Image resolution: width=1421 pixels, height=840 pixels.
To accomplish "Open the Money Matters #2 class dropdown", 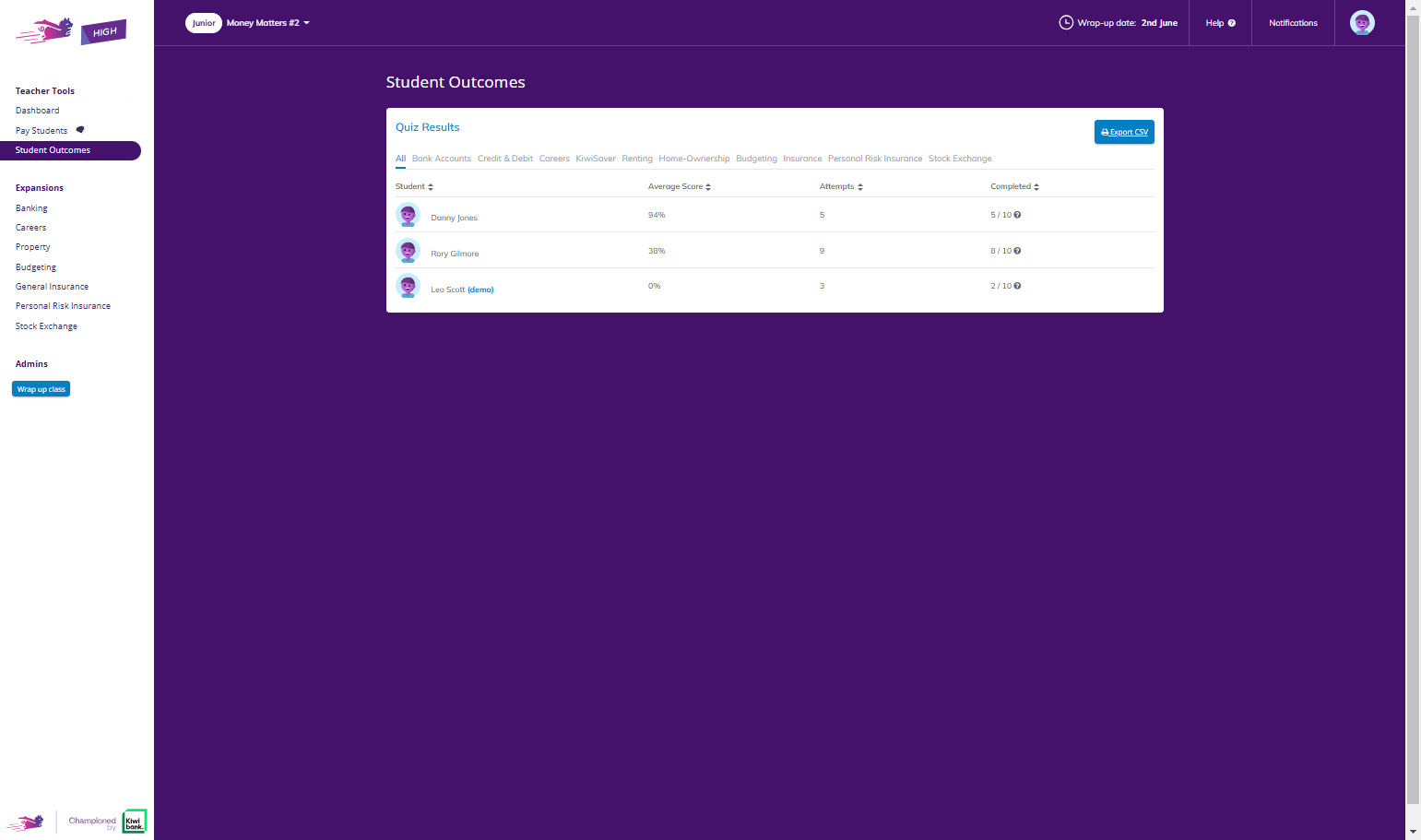I will pos(268,23).
